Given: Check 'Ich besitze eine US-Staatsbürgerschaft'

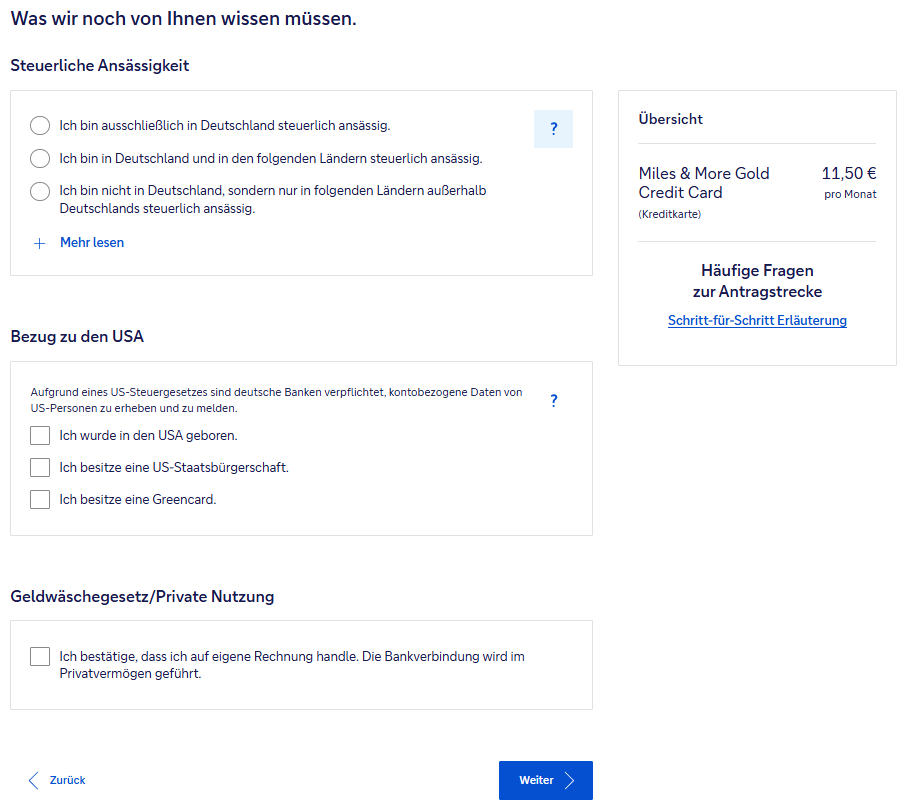Looking at the screenshot, I should point(40,467).
